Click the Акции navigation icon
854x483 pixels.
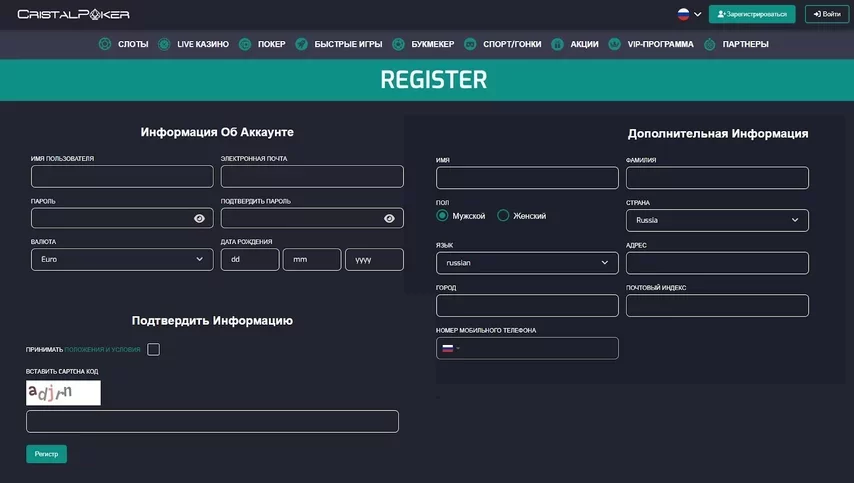557,45
